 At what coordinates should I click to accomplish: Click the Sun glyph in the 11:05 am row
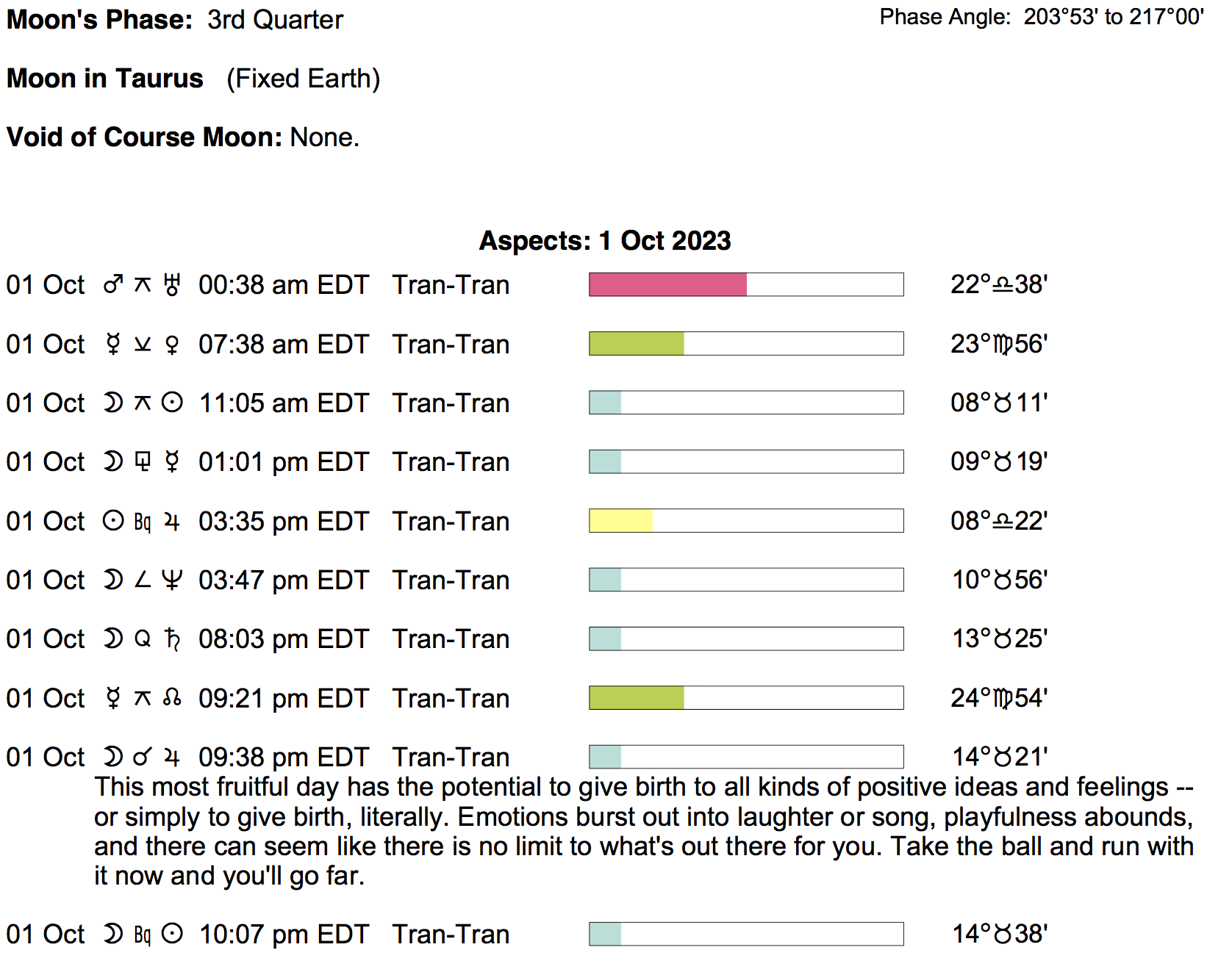pos(172,403)
